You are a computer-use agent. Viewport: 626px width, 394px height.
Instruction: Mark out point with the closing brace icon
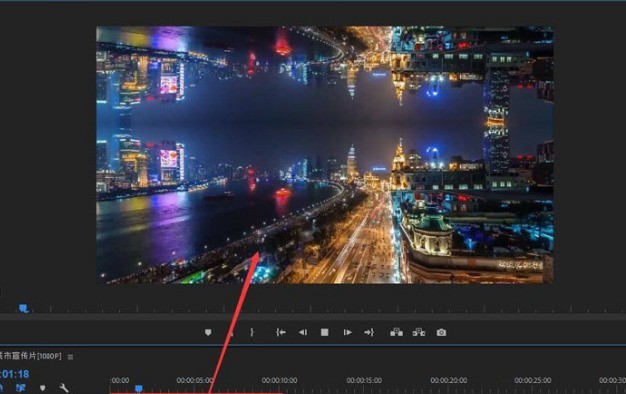click(x=252, y=332)
